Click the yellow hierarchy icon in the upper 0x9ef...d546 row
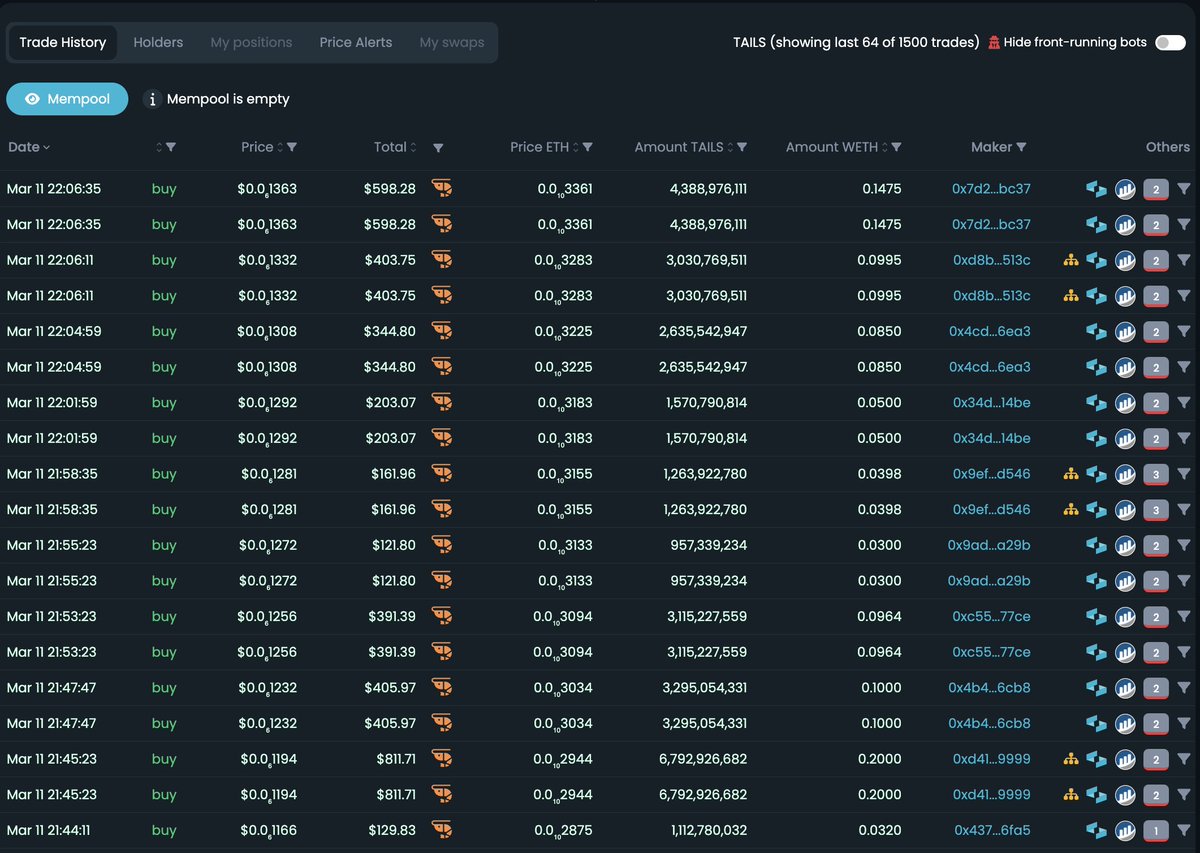 (1071, 474)
